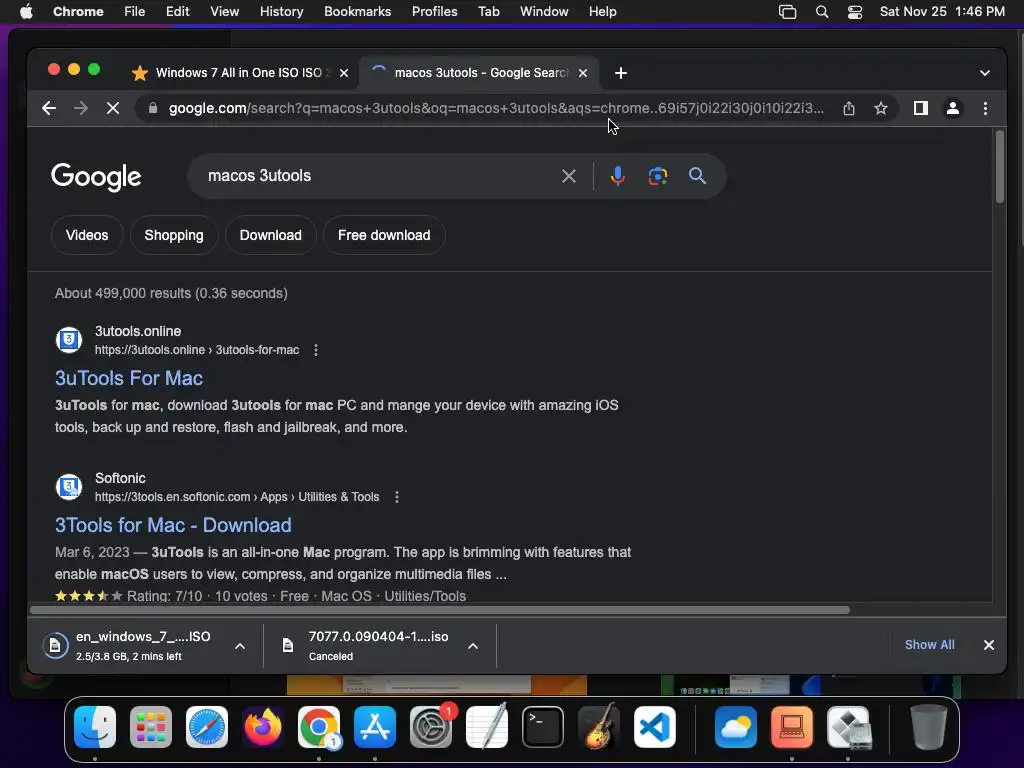Open a new tab with plus button

click(620, 73)
